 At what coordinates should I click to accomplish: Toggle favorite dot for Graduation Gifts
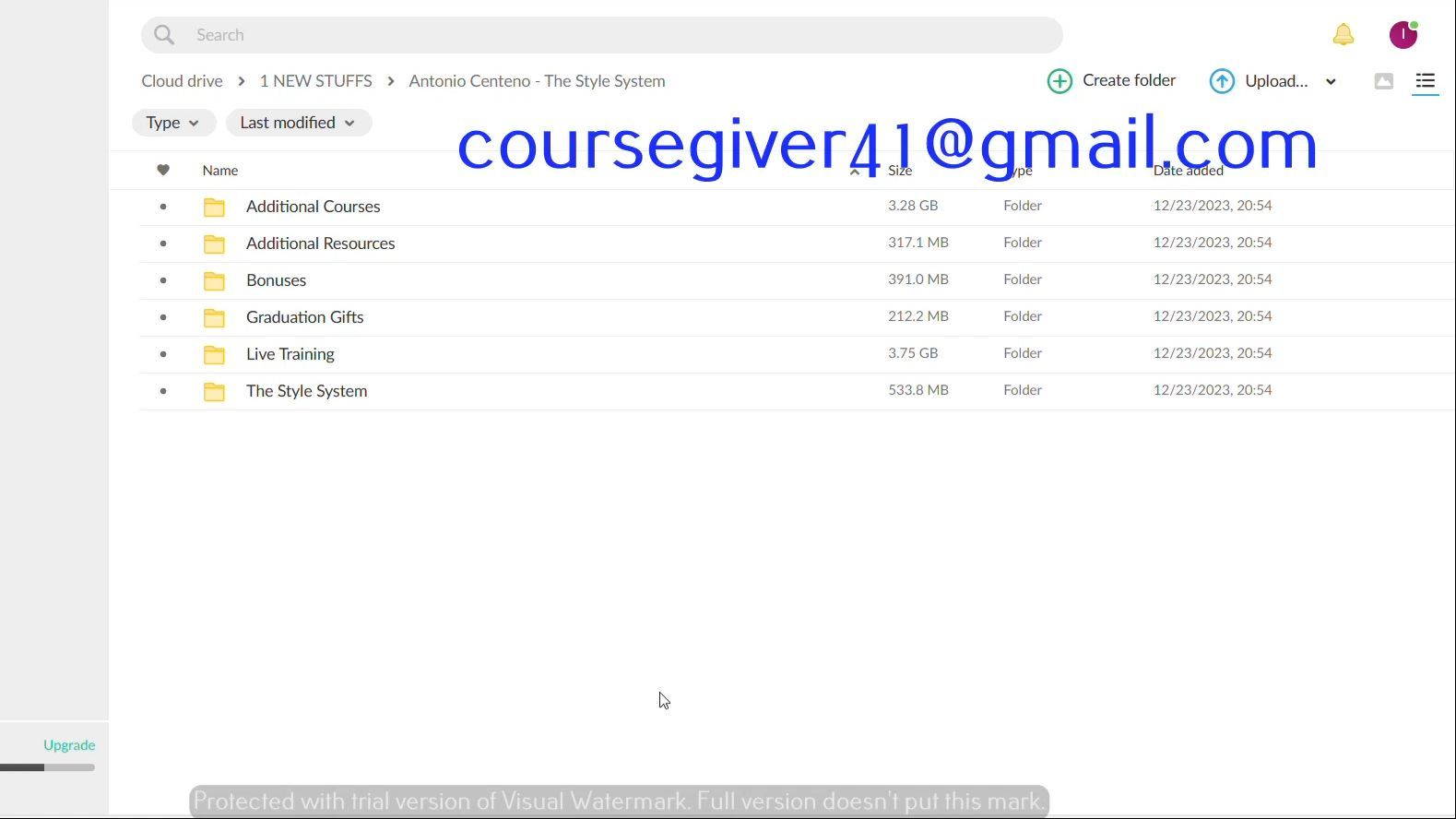pyautogui.click(x=163, y=317)
